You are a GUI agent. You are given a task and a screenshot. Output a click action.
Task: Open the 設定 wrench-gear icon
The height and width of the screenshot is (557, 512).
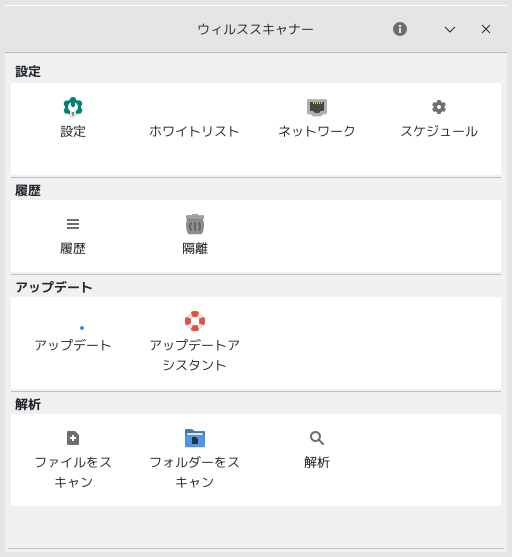[x=73, y=107]
